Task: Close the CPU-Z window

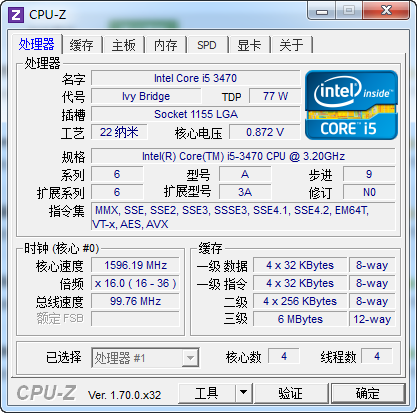Action: [387, 11]
